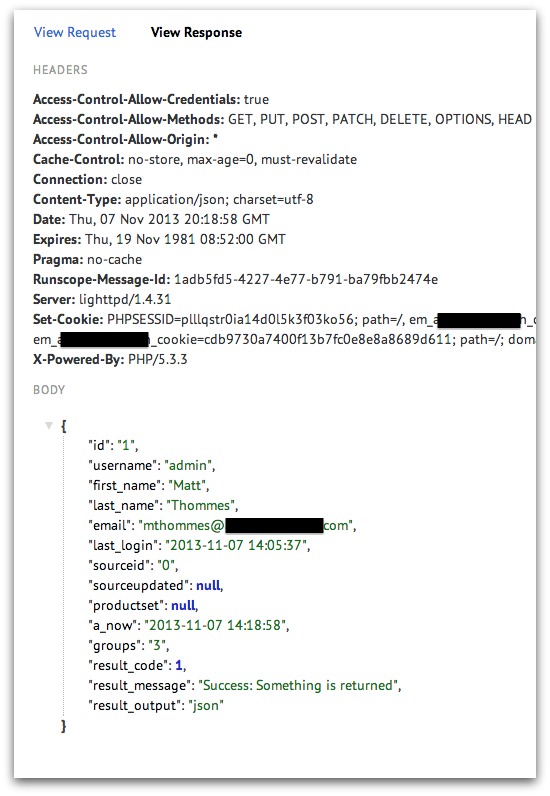Click the "username" key in JSON
The width and height of the screenshot is (550, 796).
point(123,466)
